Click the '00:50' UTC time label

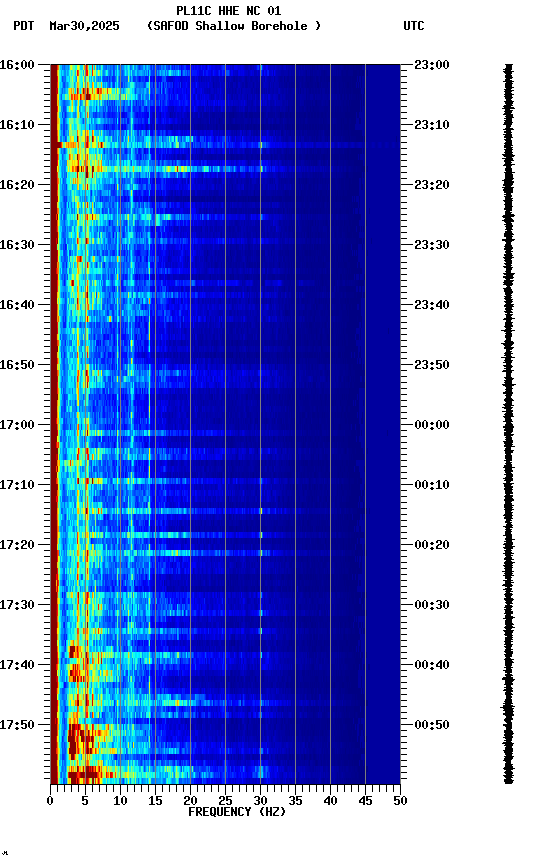(432, 725)
